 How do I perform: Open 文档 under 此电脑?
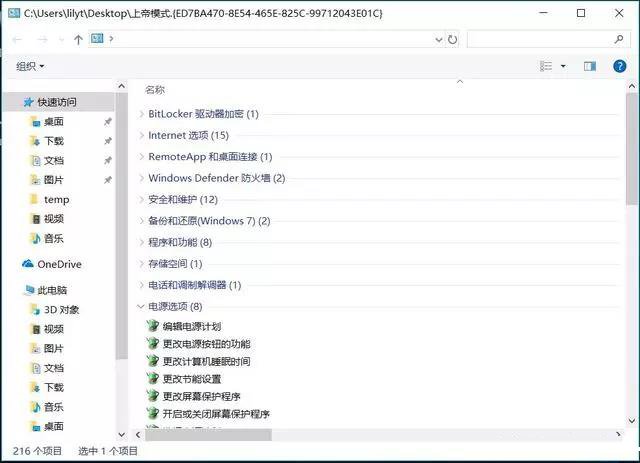[53, 368]
